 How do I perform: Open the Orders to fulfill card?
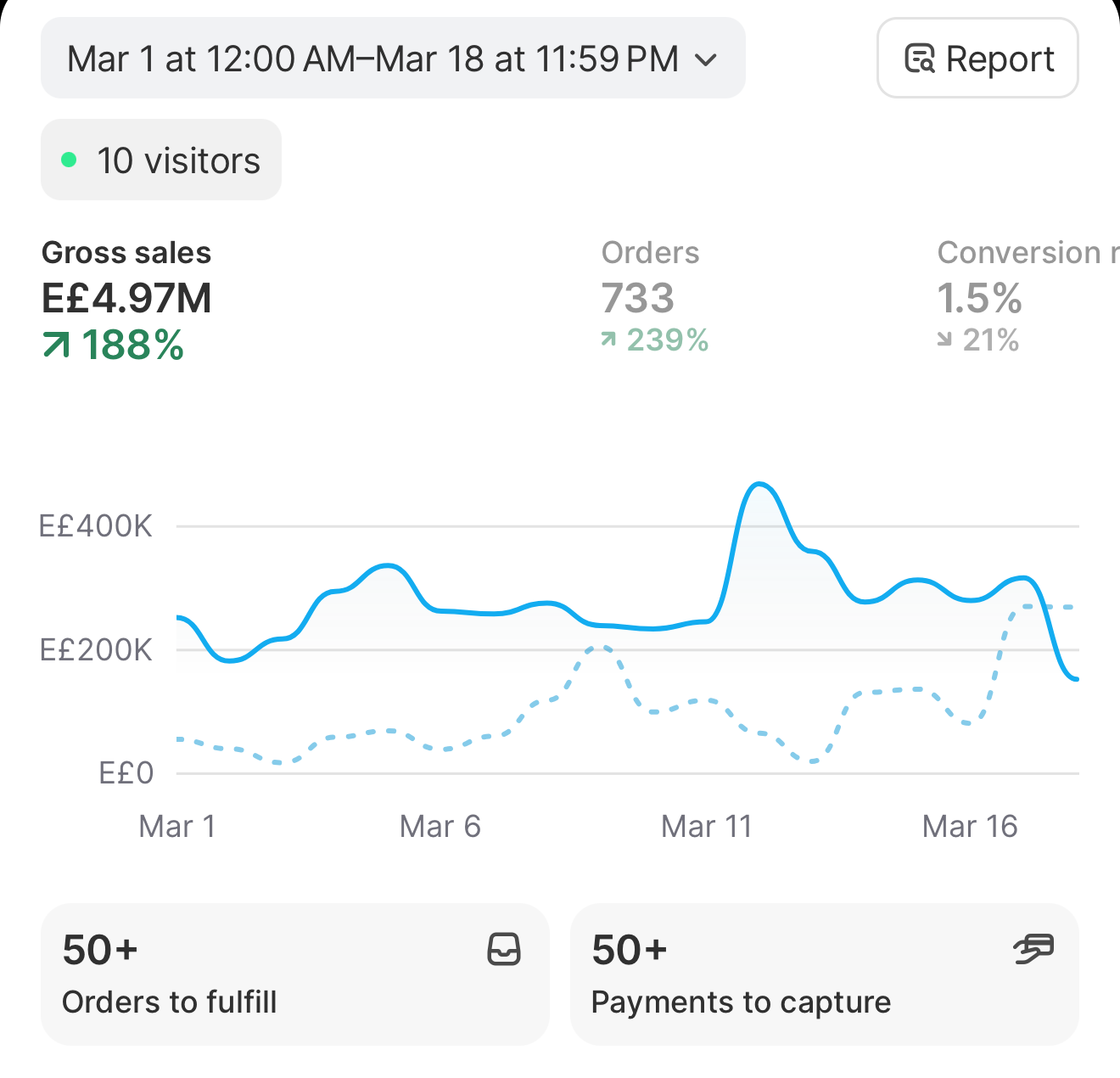click(295, 974)
